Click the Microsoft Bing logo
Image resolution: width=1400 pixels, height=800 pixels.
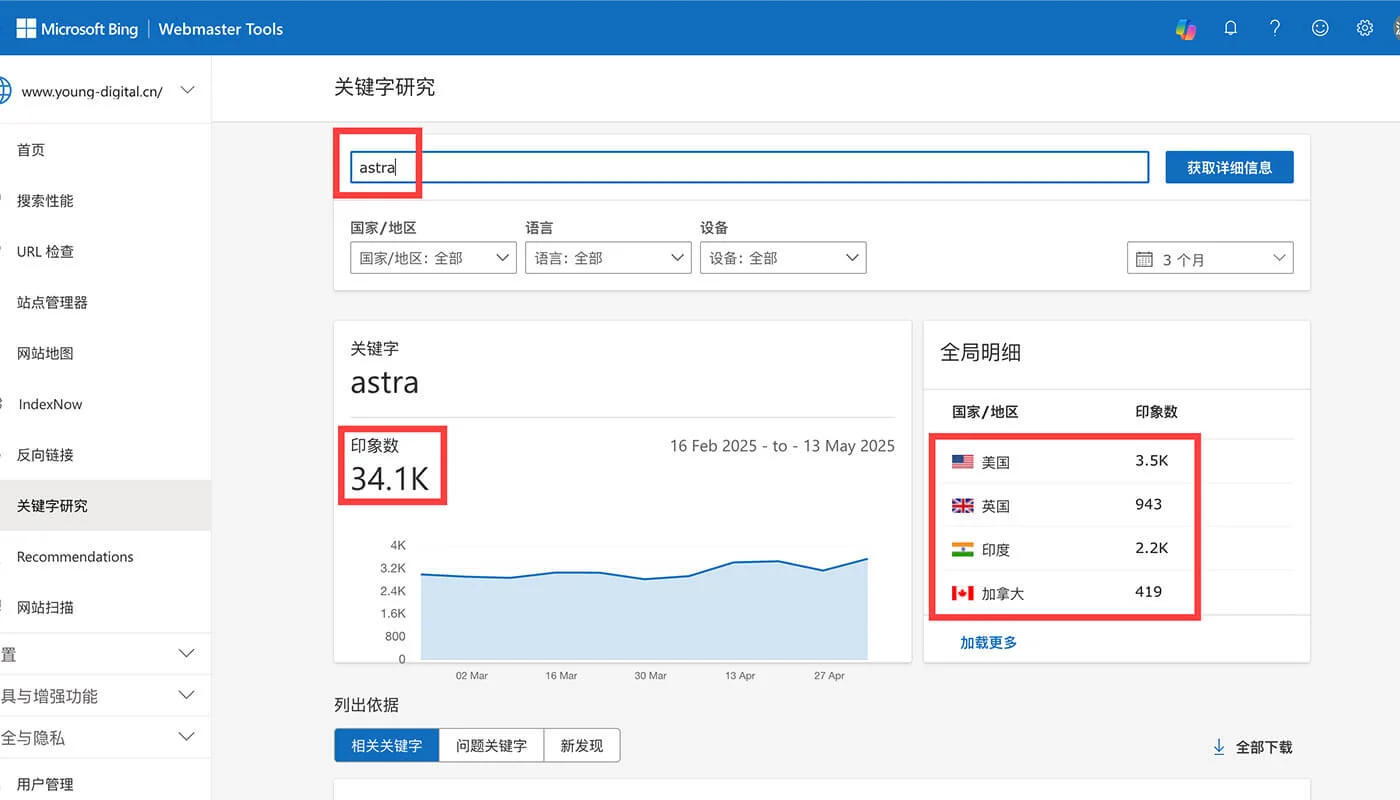(75, 28)
